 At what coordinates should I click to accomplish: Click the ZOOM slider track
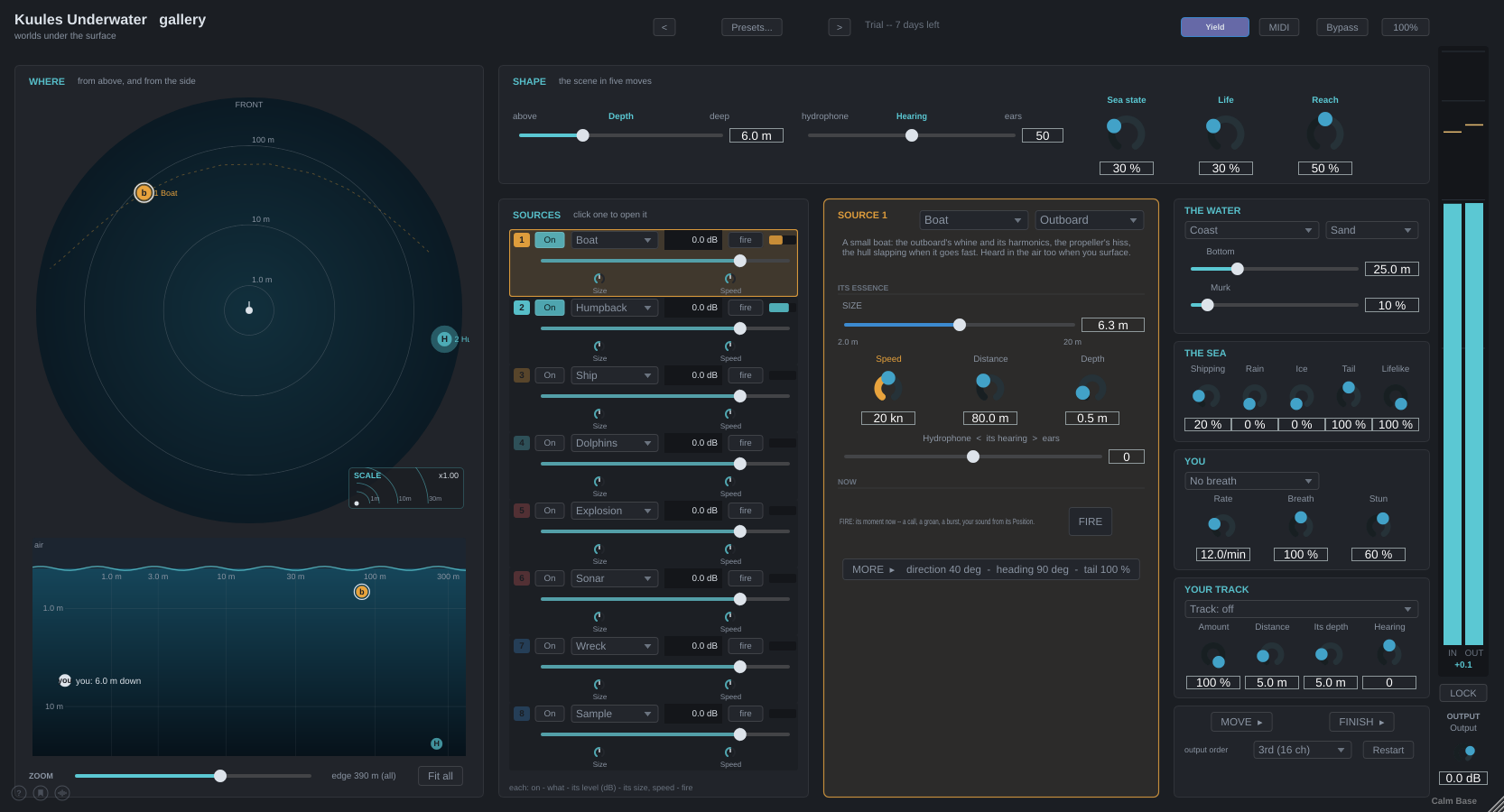pos(193,776)
